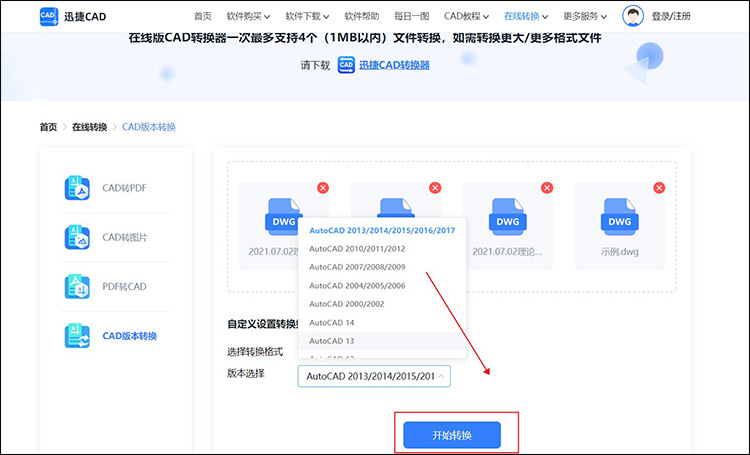This screenshot has width=750, height=455.
Task: Click the 登录/注册 link
Action: point(671,16)
